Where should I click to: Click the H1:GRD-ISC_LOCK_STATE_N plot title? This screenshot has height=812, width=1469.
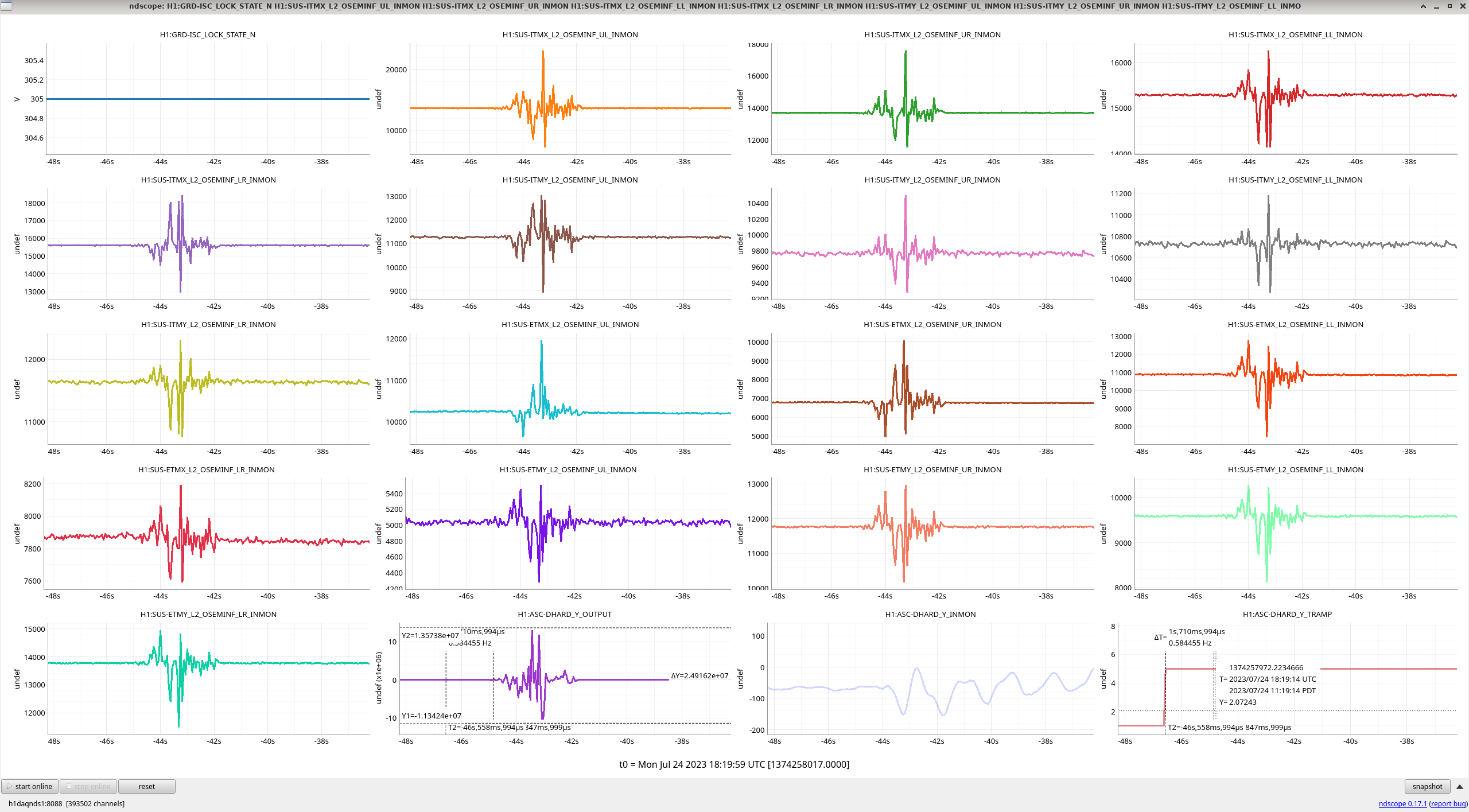point(207,34)
